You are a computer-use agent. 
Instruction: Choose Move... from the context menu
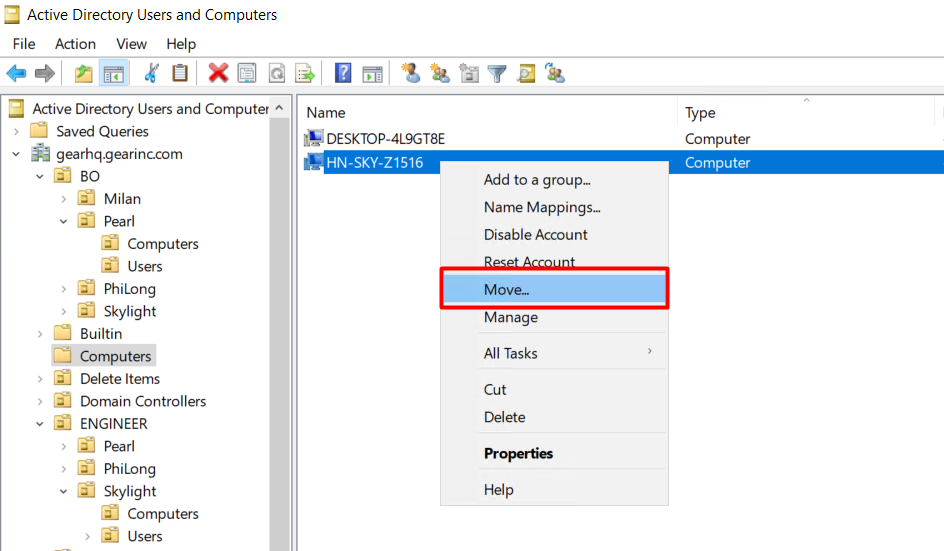506,290
